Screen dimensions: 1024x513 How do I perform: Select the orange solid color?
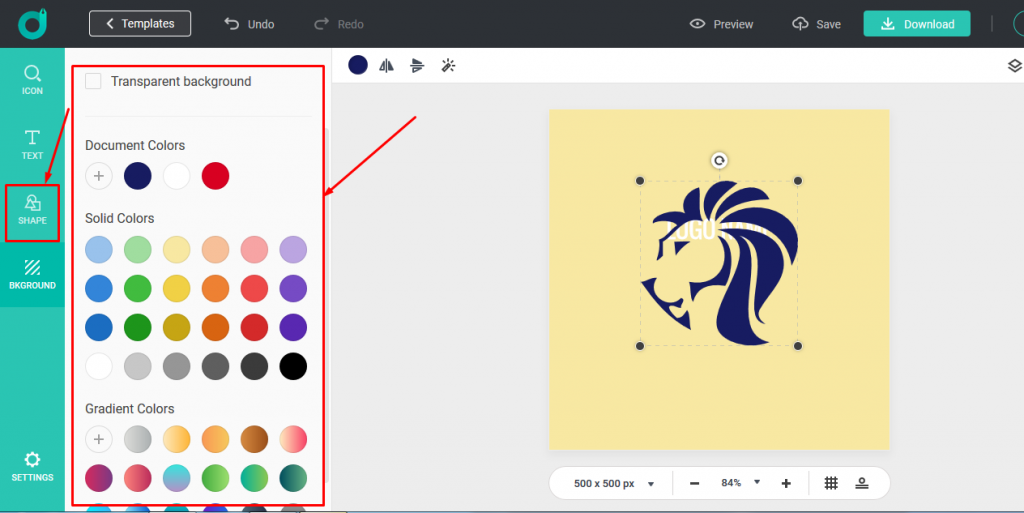tap(216, 288)
